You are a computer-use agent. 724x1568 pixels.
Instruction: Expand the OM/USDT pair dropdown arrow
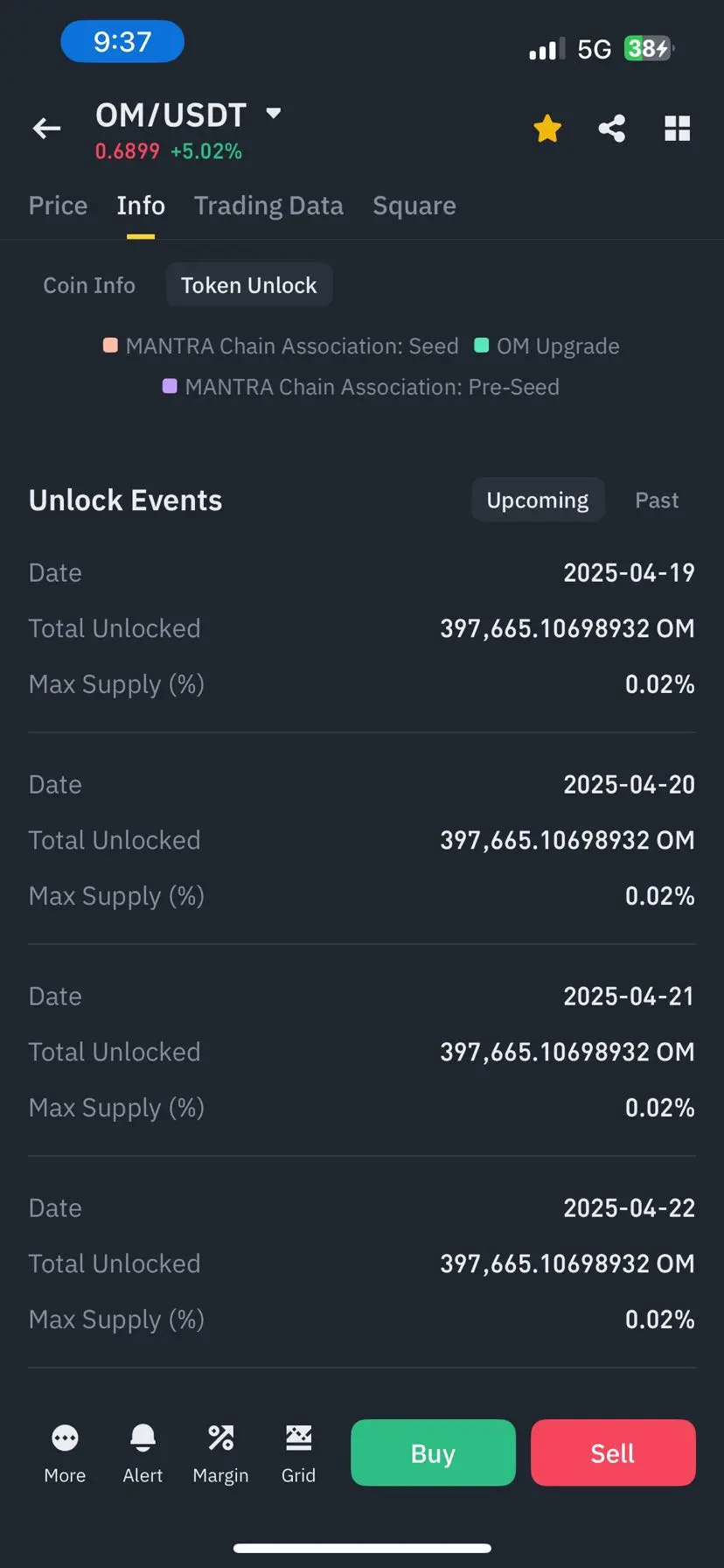(x=274, y=113)
